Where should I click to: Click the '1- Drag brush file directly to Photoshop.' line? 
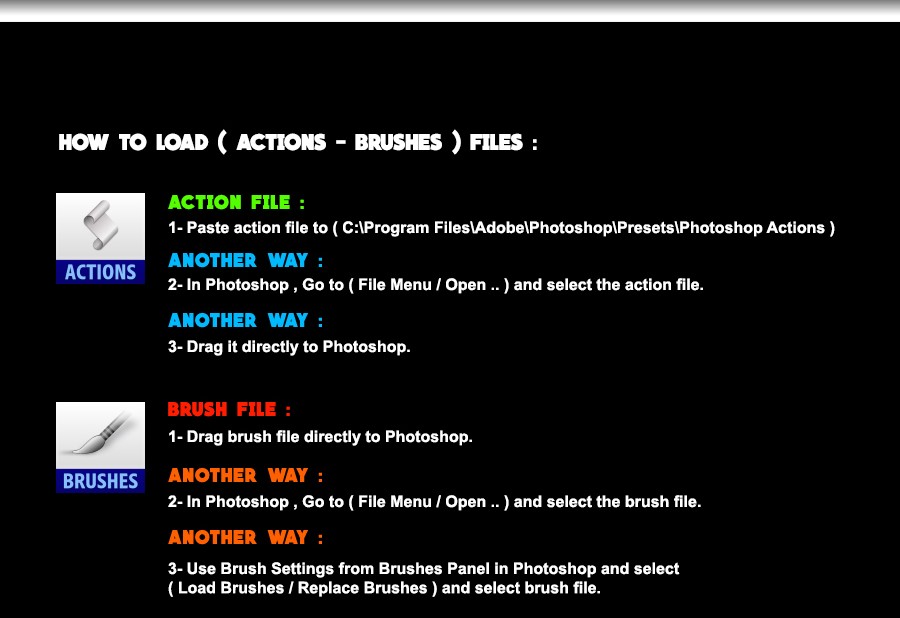pos(320,437)
